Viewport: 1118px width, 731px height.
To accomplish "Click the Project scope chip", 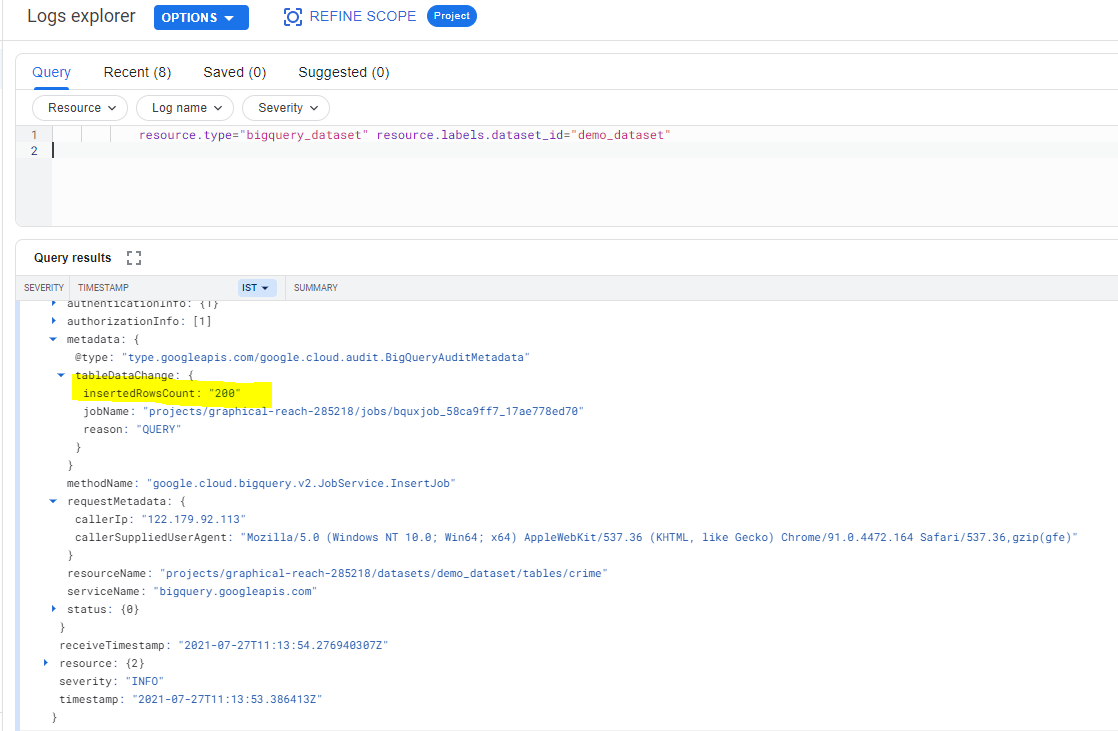I will [x=451, y=16].
